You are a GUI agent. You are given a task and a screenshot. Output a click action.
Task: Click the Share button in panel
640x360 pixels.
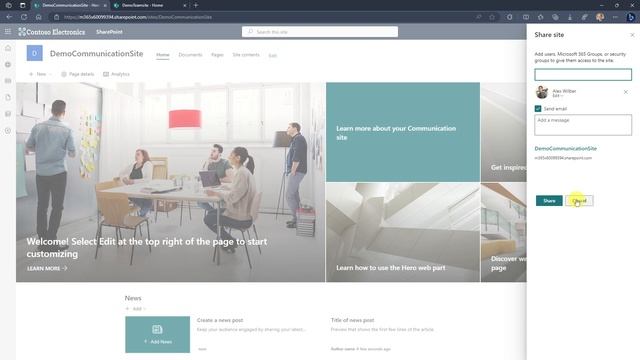point(549,201)
